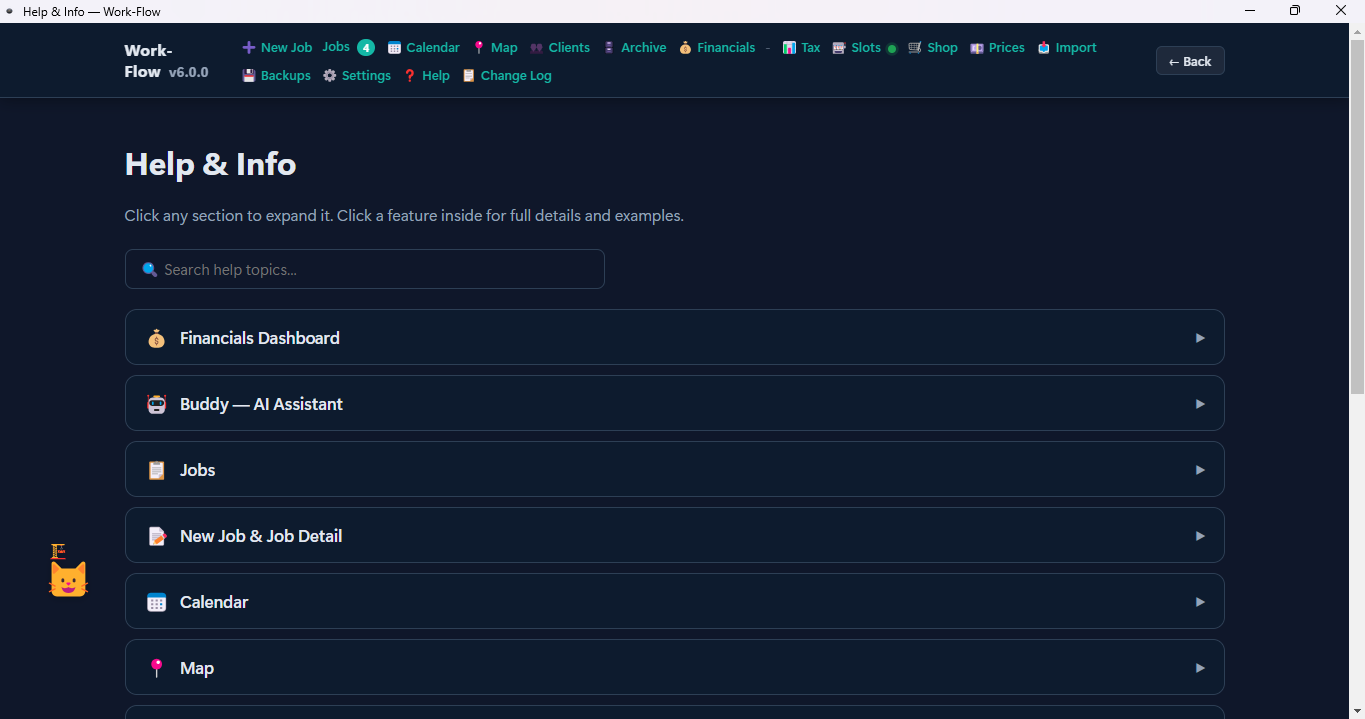1365x719 pixels.
Task: Open the Archive nav link
Action: [635, 47]
